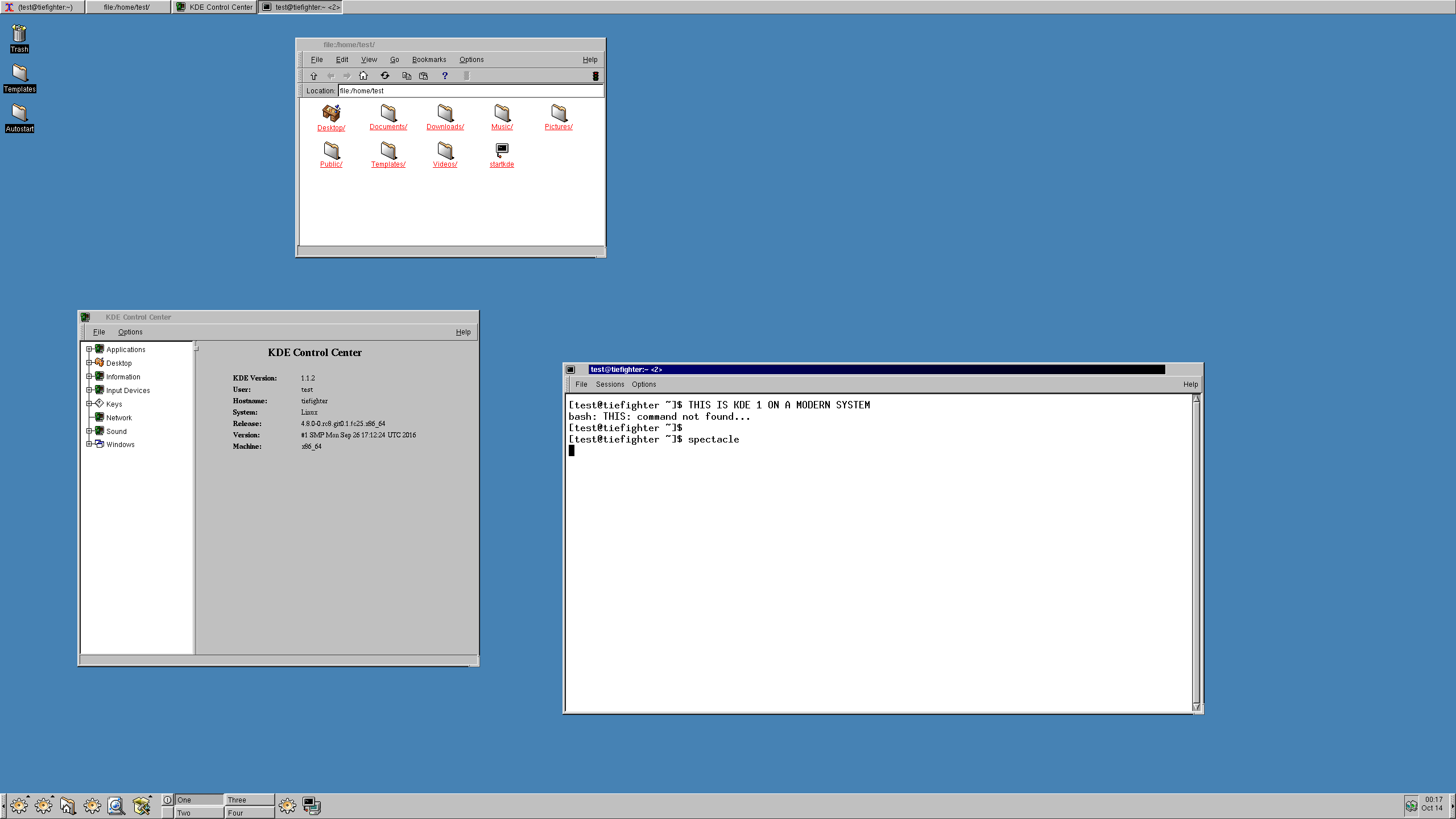The width and height of the screenshot is (1456, 819).
Task: Open the Bookmarks menu in the file manager
Action: pyautogui.click(x=429, y=59)
